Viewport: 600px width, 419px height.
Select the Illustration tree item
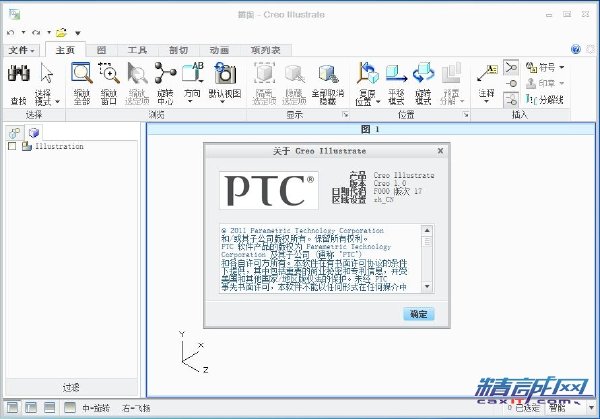pyautogui.click(x=59, y=146)
